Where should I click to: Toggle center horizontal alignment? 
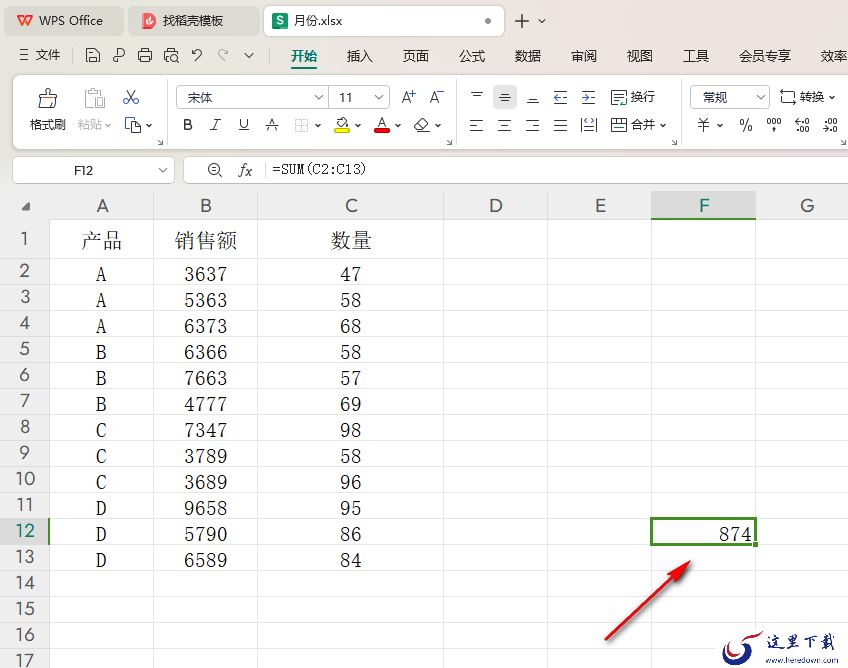[x=505, y=125]
